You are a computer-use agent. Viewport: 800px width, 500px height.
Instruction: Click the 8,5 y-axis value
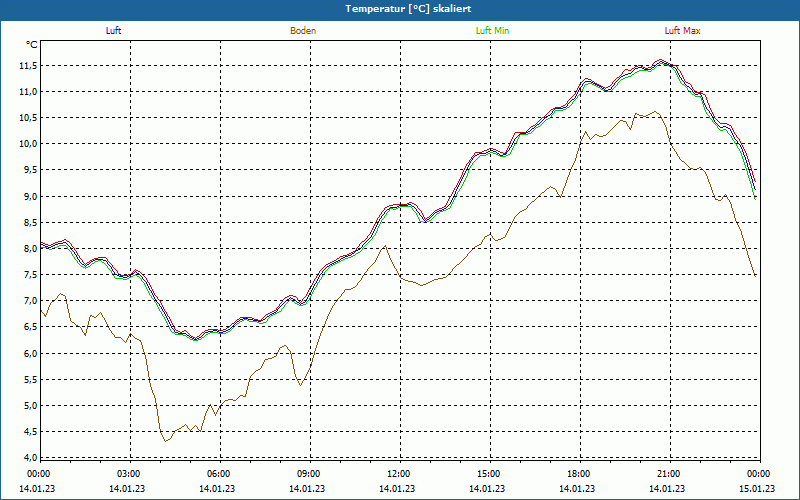(30, 222)
